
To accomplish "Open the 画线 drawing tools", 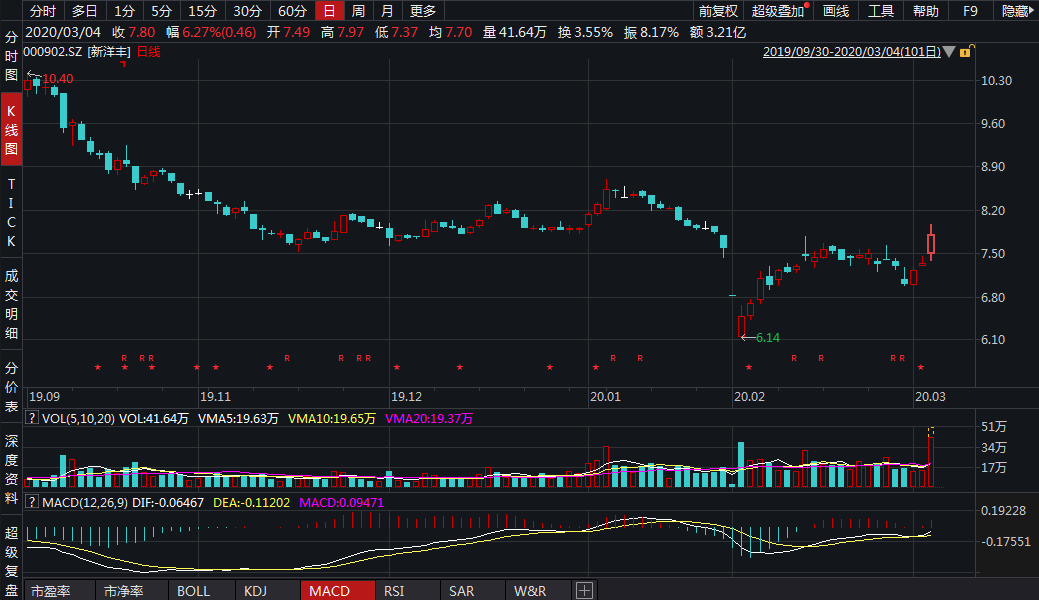I will (x=836, y=11).
